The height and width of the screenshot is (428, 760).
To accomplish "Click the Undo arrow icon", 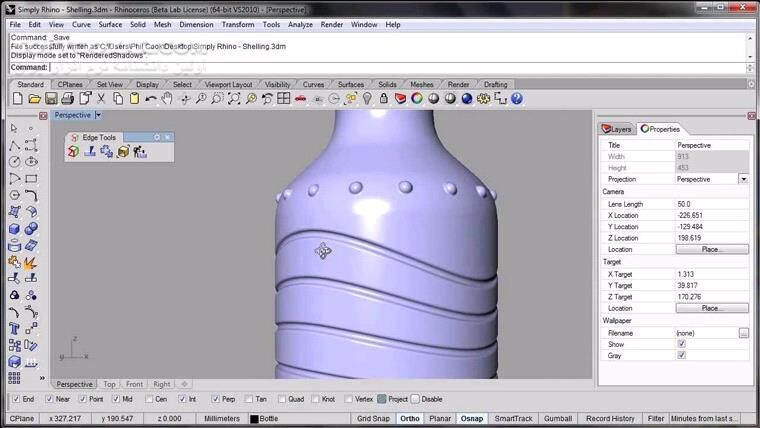I will pos(150,99).
